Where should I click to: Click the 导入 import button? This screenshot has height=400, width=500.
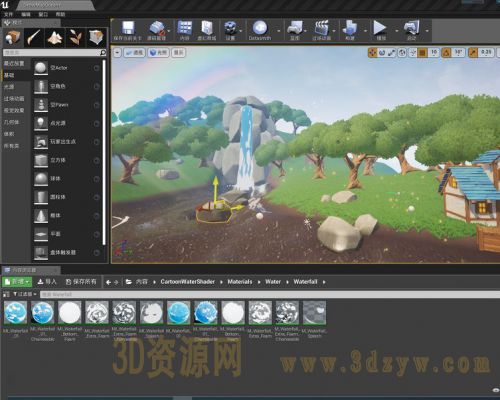47,282
